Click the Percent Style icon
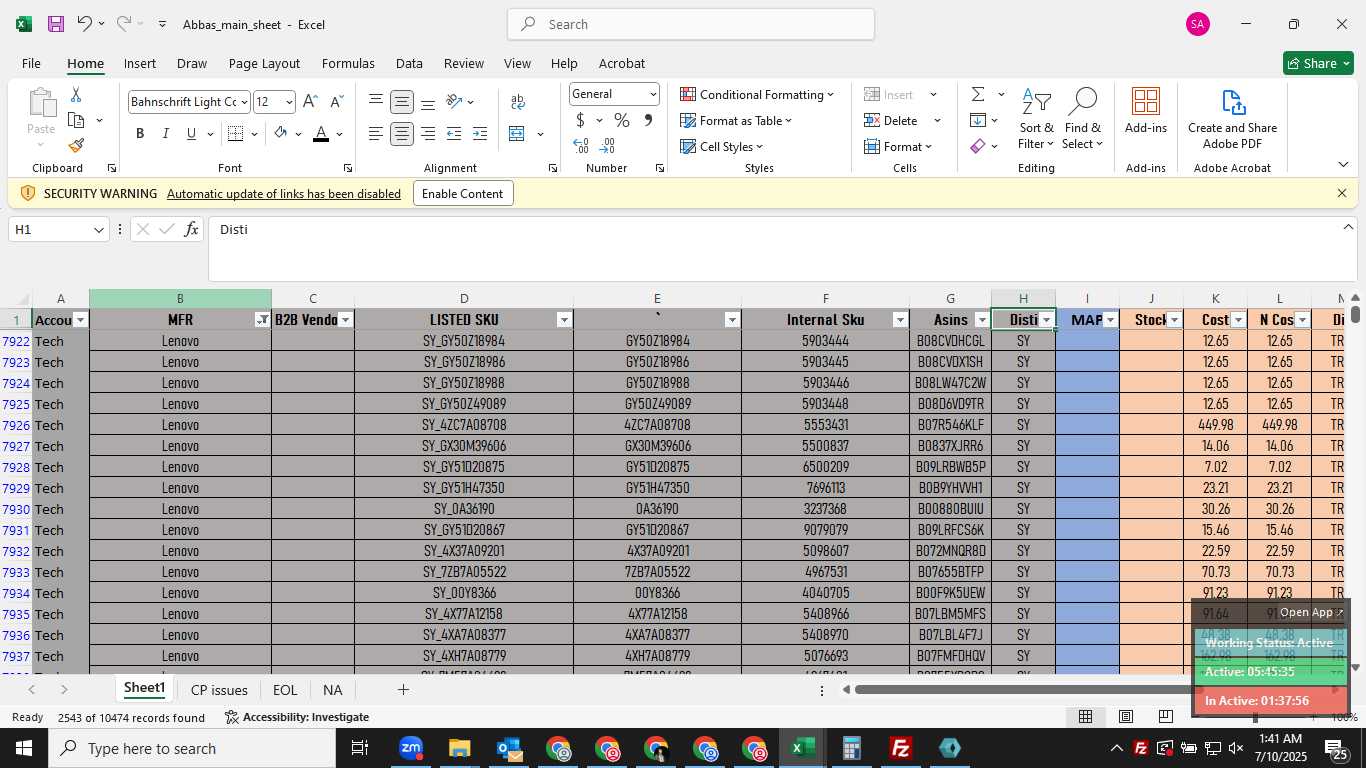Viewport: 1366px width, 768px height. click(x=622, y=120)
